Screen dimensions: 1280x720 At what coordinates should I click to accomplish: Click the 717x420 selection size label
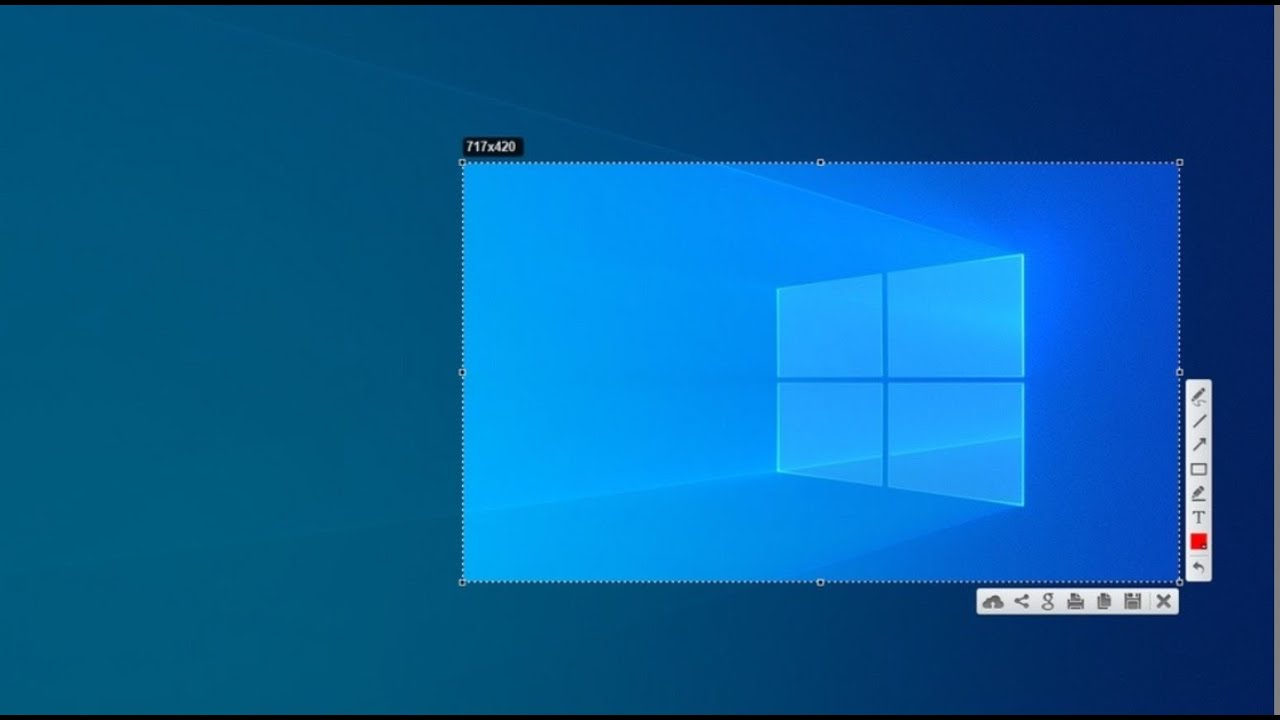coord(492,147)
